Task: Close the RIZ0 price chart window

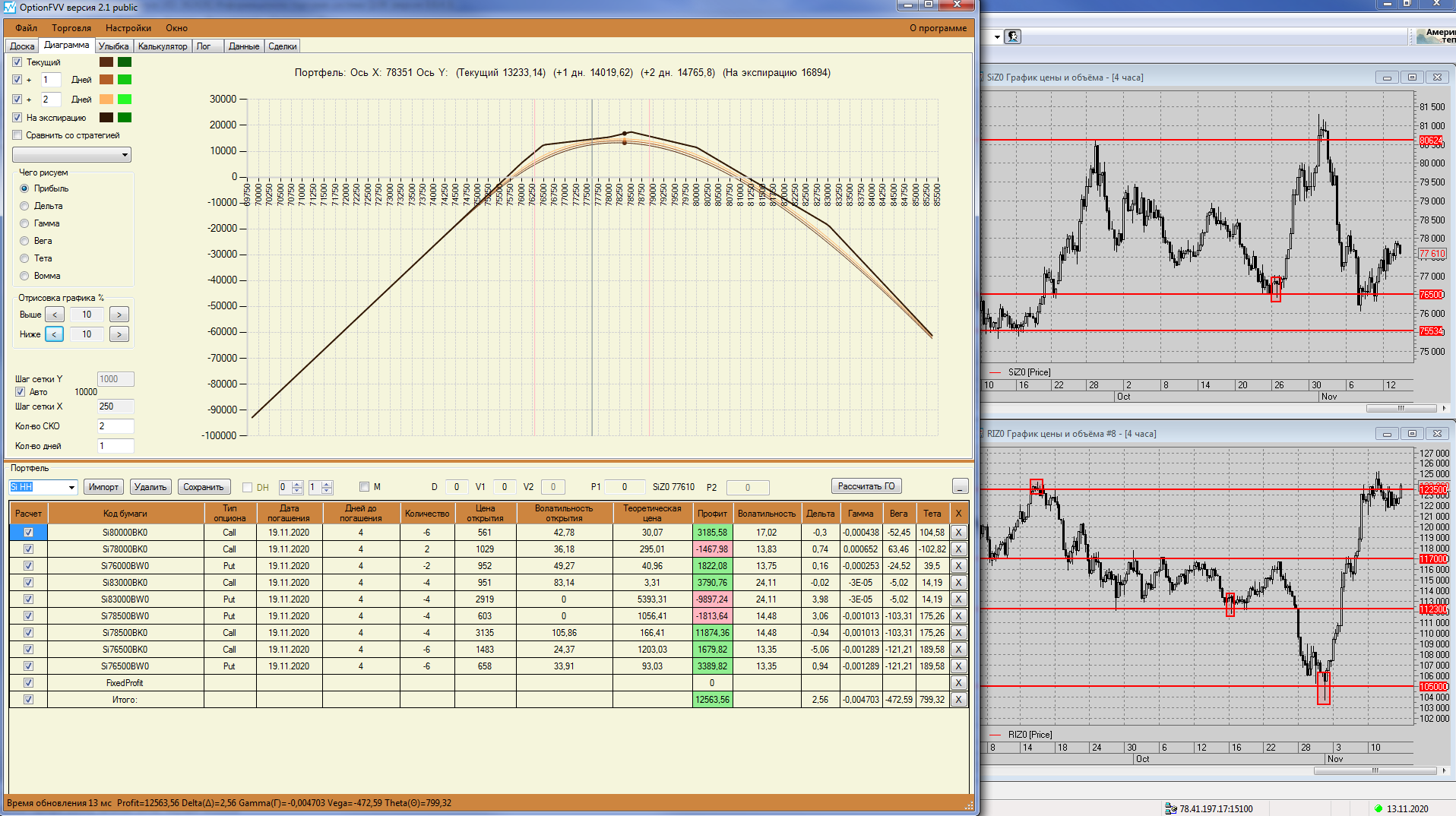Action: 1437,434
